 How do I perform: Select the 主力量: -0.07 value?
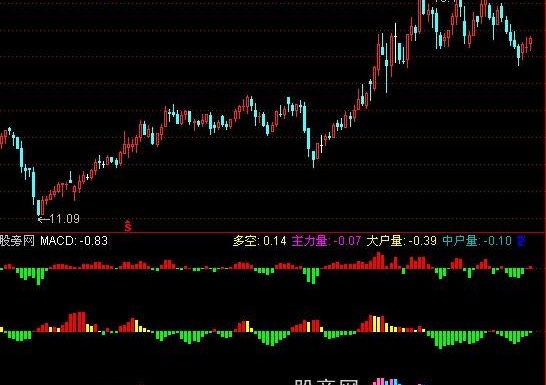[326, 241]
